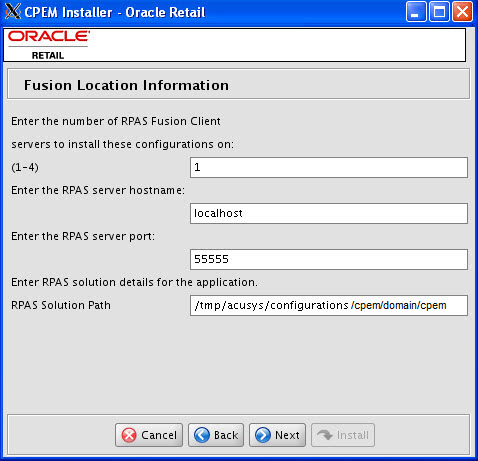The image size is (478, 461).
Task: Click 'Enter RPAS solution details for the application.' text
Action: [x=134, y=282]
